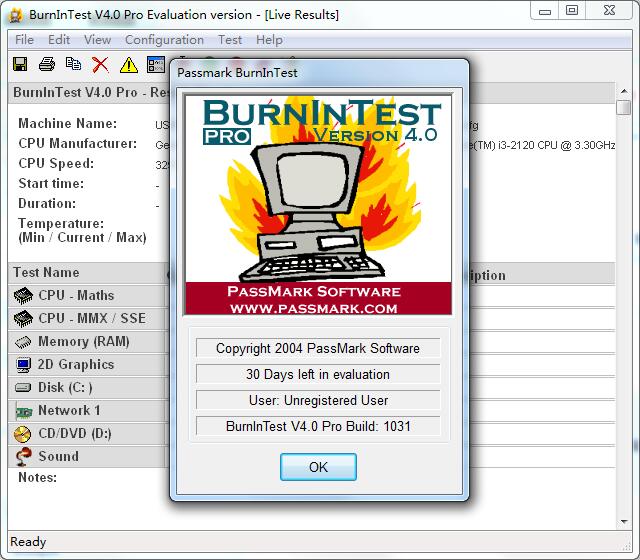Click the CPU - MMX / SSE chip icon
The height and width of the screenshot is (560, 640).
(x=23, y=318)
